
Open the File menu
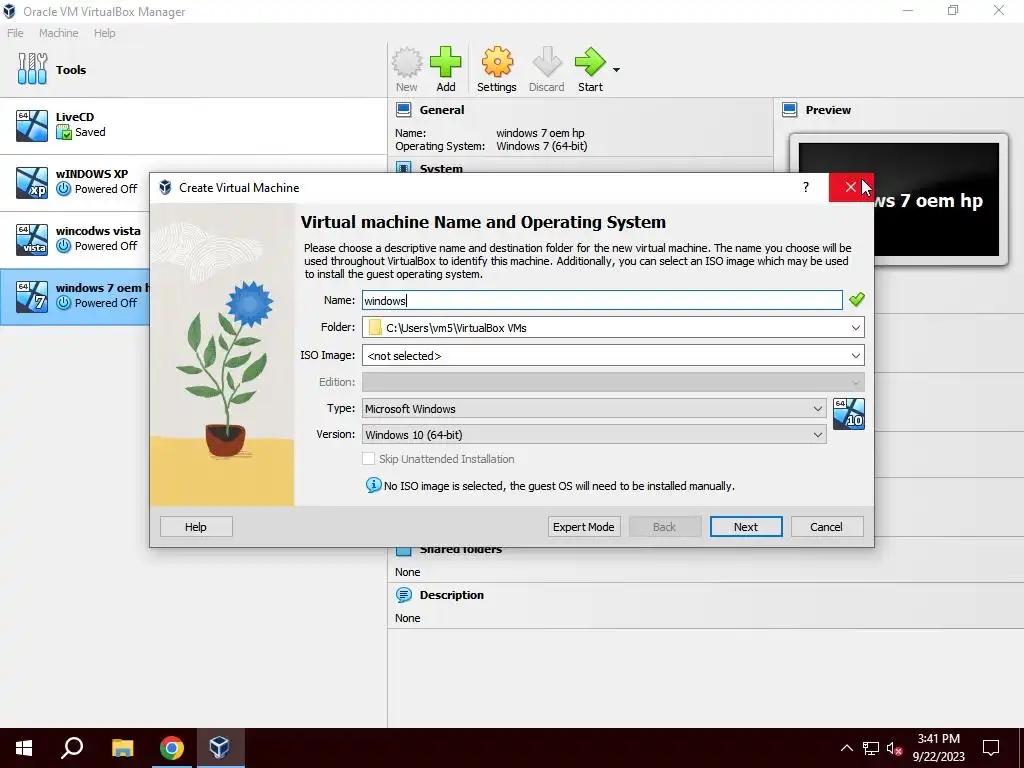click(15, 33)
